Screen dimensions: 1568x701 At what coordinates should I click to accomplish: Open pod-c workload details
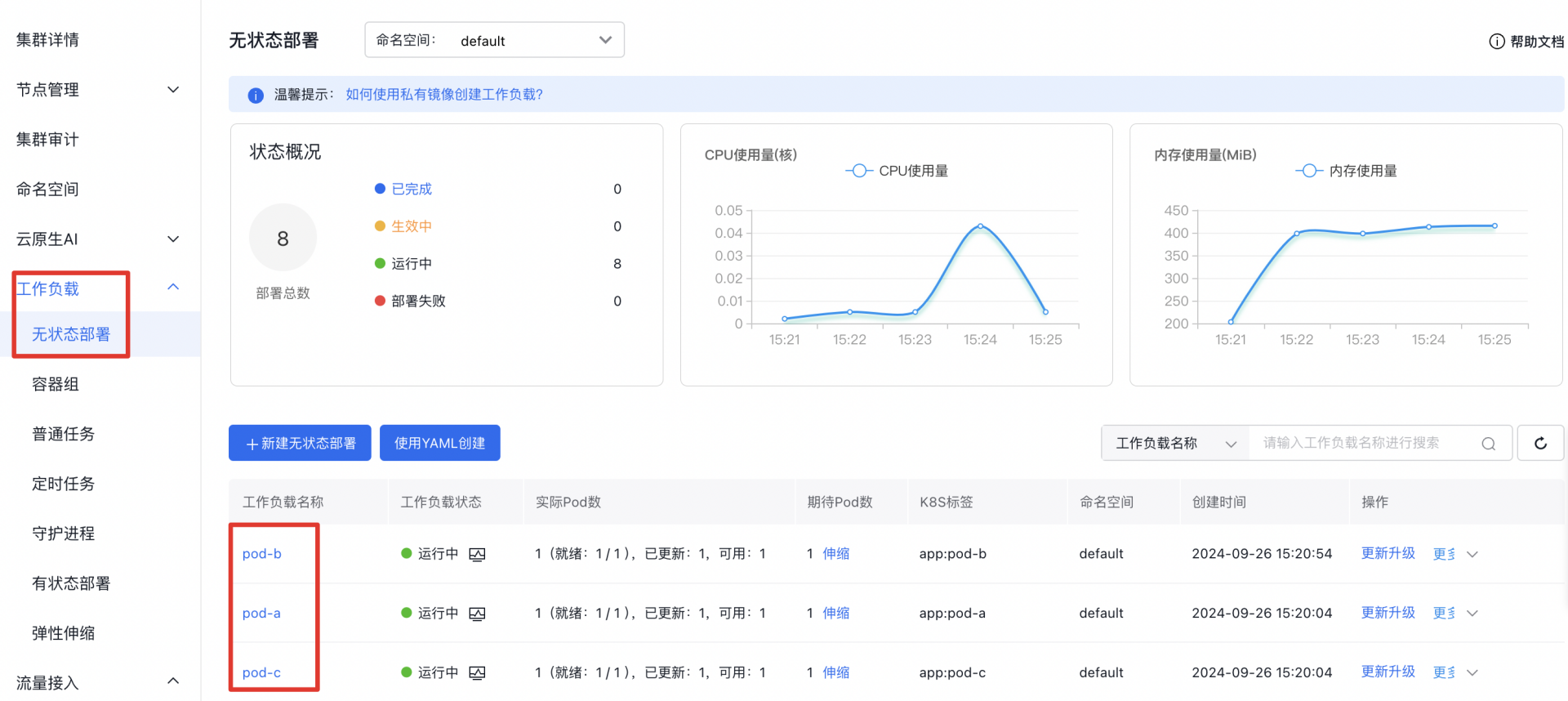261,672
